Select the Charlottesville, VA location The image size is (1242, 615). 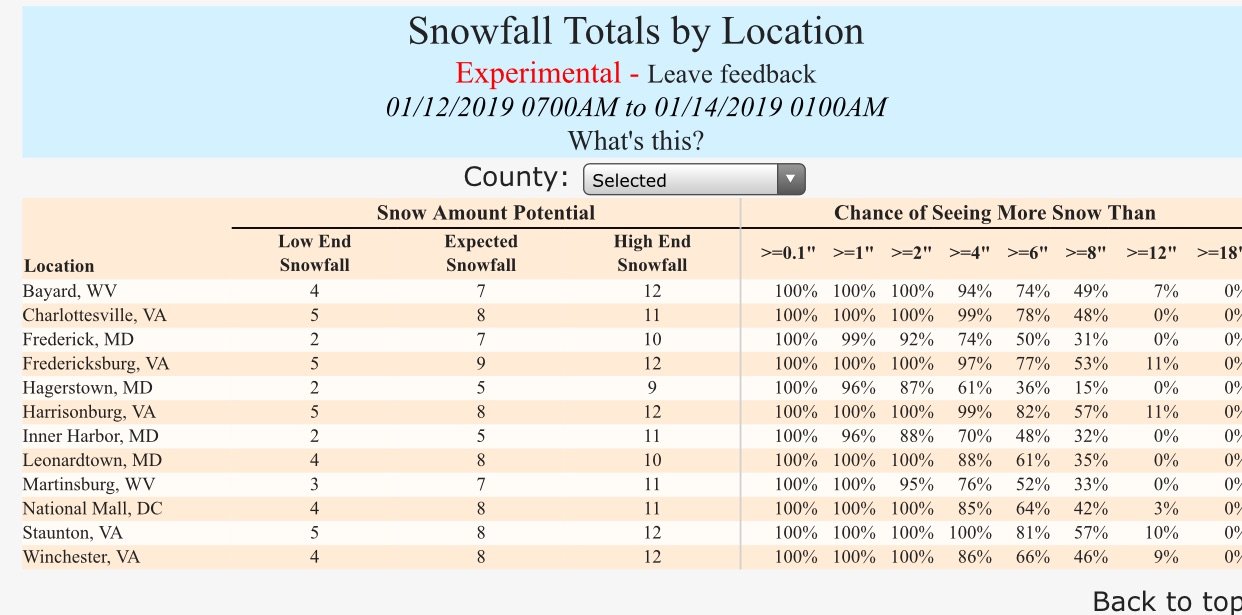click(95, 316)
